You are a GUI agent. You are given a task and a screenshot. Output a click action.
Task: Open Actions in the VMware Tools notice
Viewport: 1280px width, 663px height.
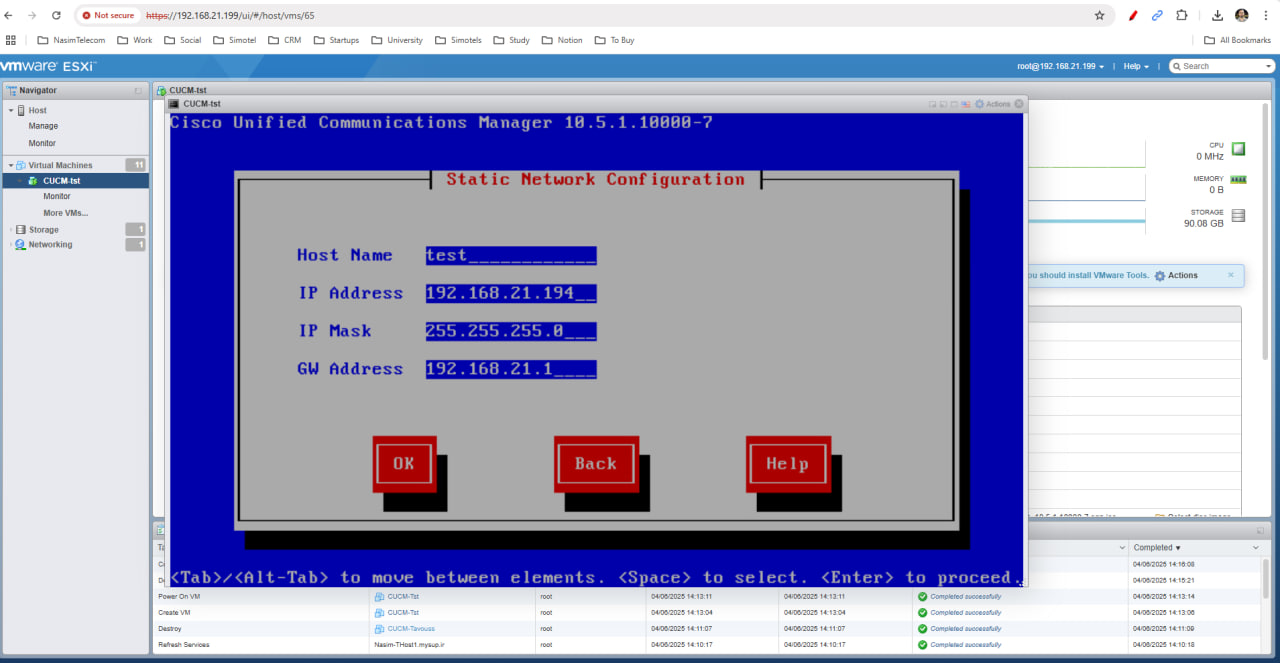pos(1176,275)
